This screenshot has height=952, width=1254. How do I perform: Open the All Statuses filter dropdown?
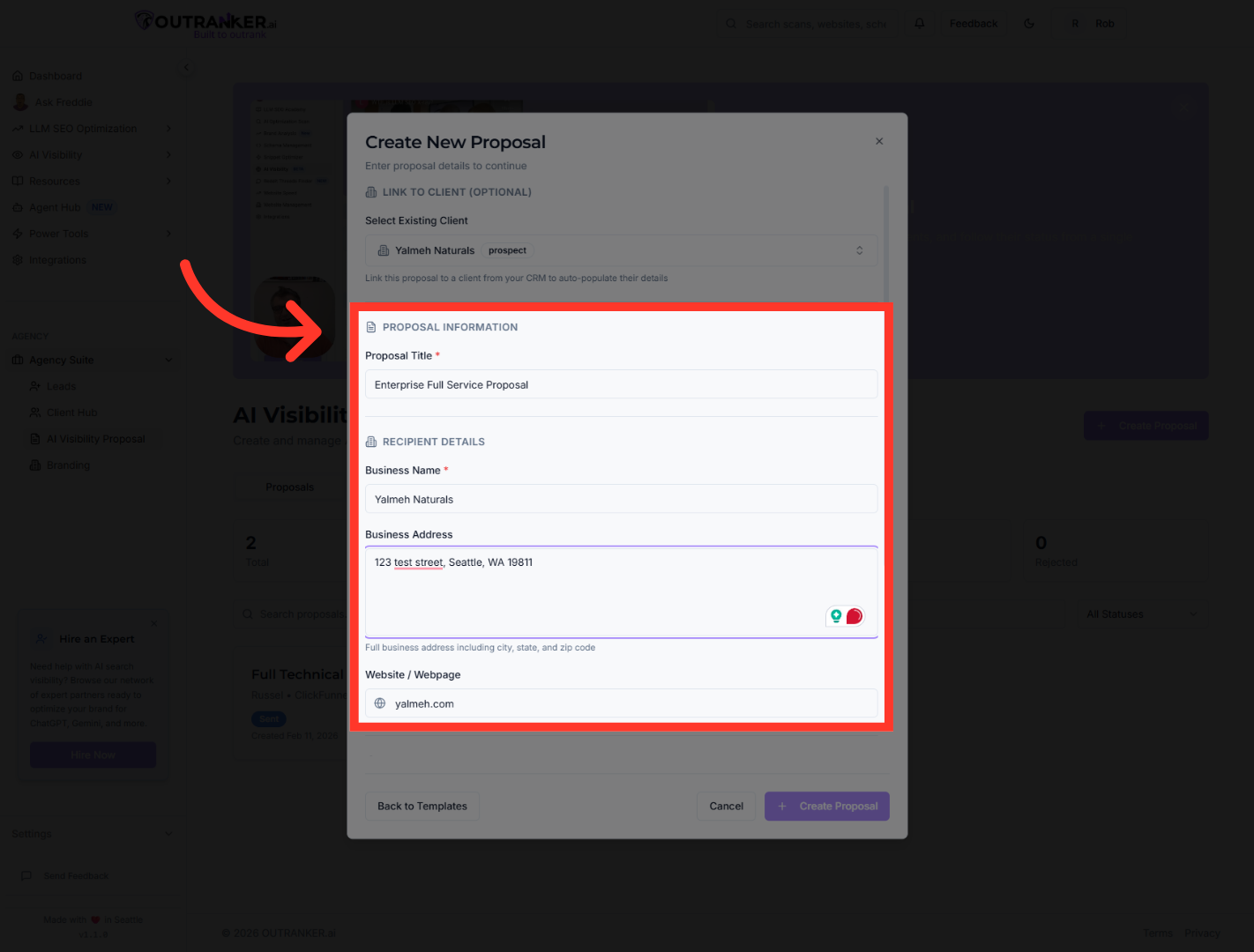point(1140,614)
